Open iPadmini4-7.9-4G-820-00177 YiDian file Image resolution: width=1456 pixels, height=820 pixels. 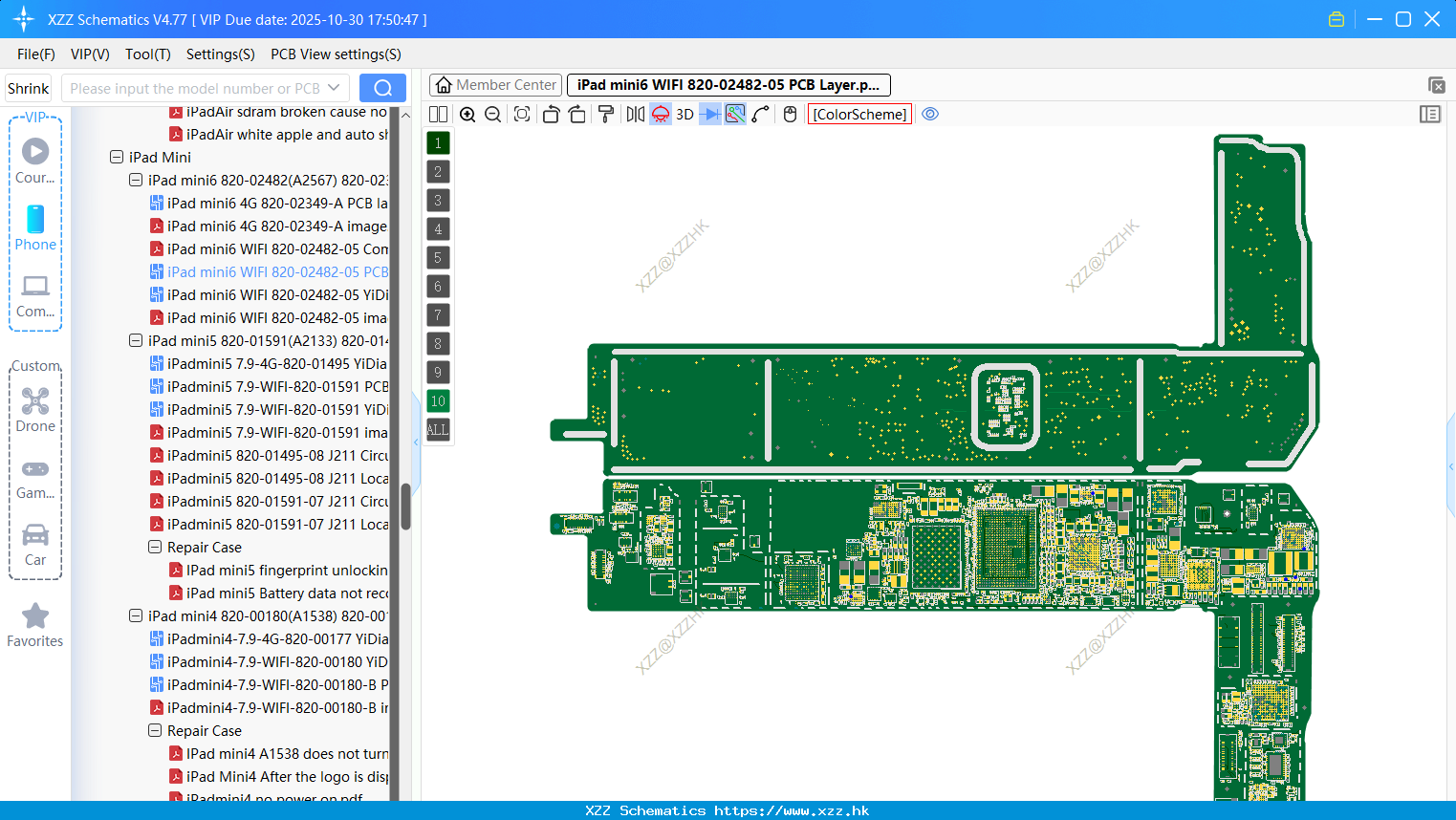coord(269,638)
